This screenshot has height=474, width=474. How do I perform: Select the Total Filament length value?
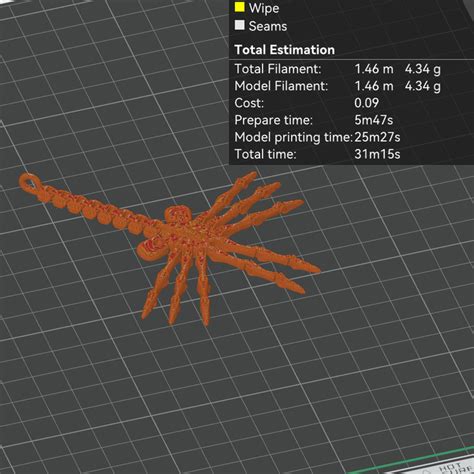pos(374,69)
